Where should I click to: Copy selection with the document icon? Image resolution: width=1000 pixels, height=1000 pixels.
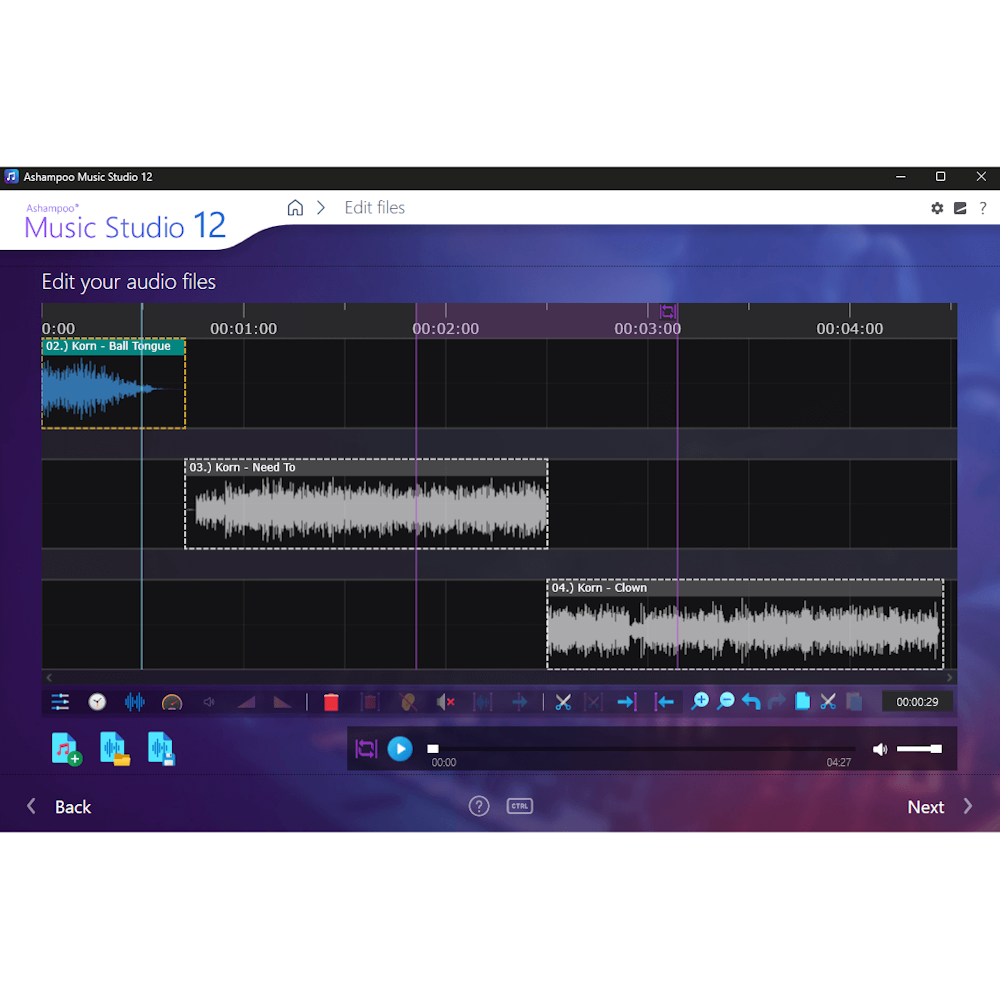pyautogui.click(x=802, y=702)
